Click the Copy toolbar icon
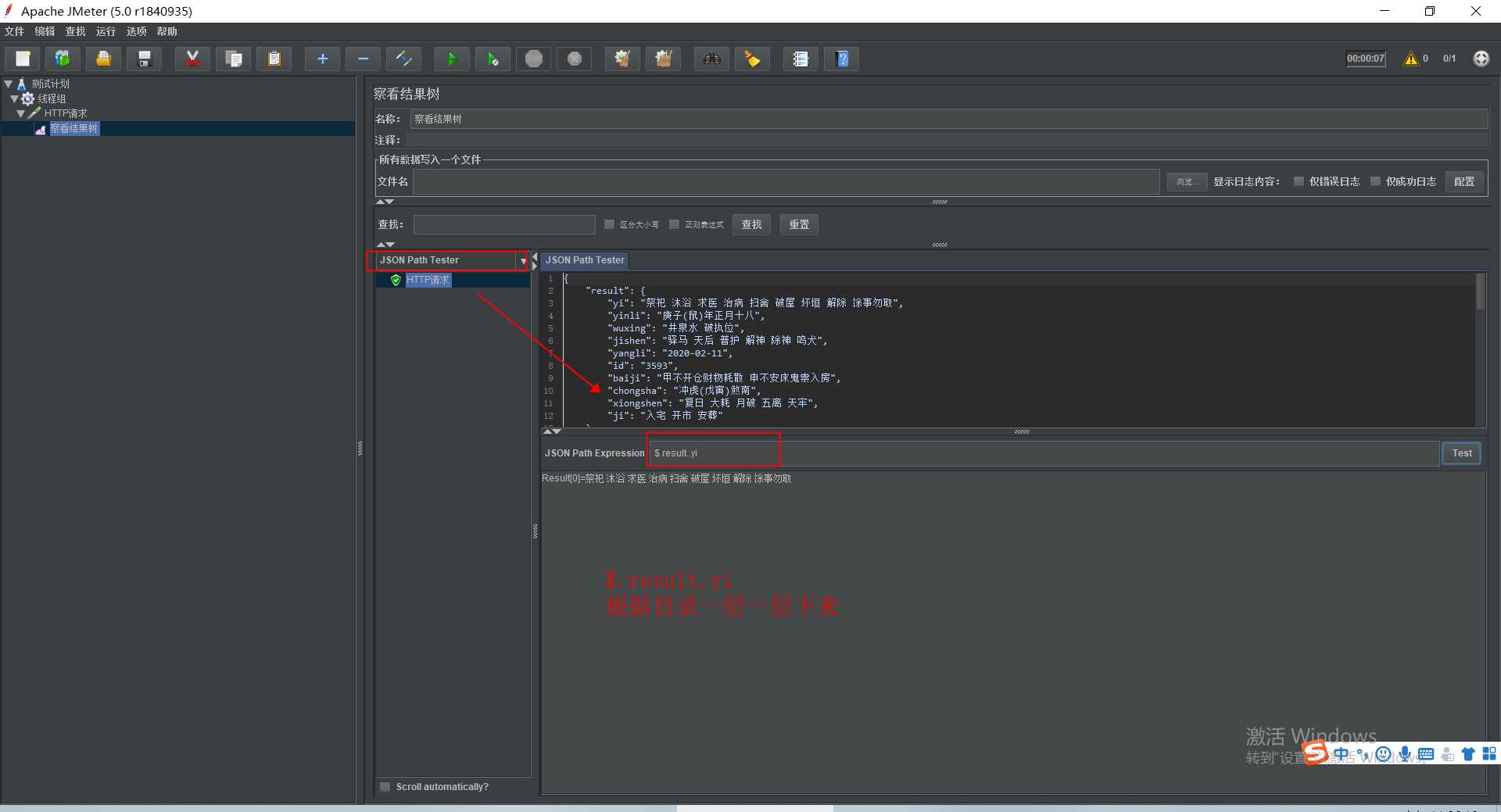 (x=233, y=59)
